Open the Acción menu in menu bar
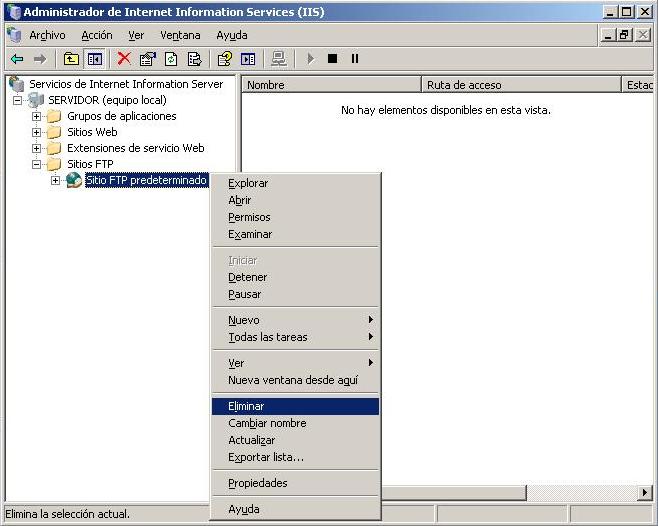This screenshot has height=526, width=658. (x=97, y=35)
